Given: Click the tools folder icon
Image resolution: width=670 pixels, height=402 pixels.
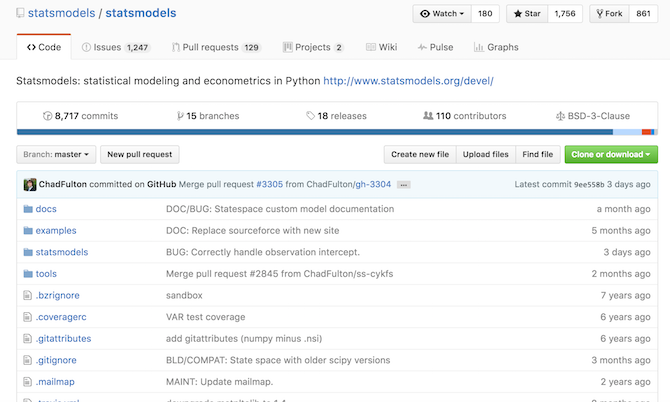Looking at the screenshot, I should [x=28, y=273].
